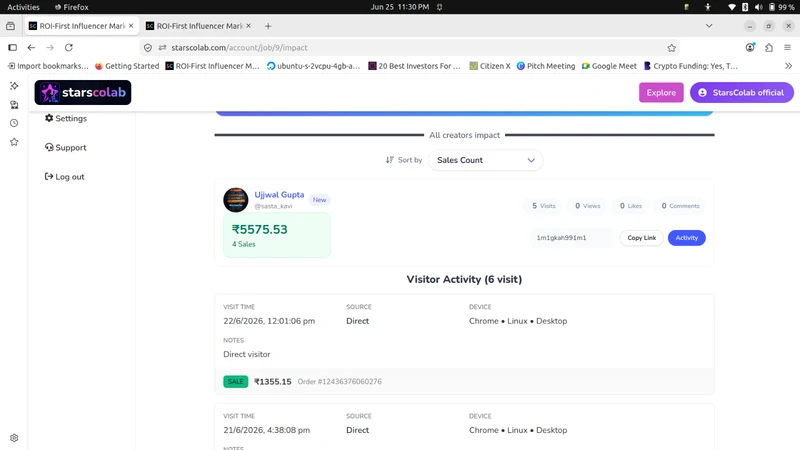800x450 pixels.
Task: Select the 1m1gkah991m1 link code field
Action: tap(571, 238)
